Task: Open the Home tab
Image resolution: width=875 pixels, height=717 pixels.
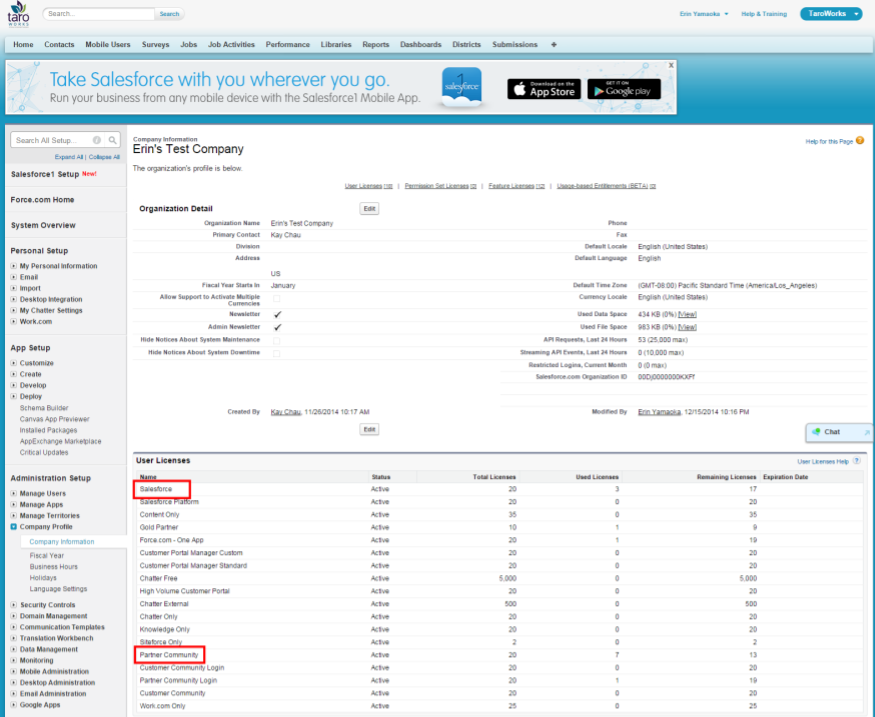Action: [23, 45]
